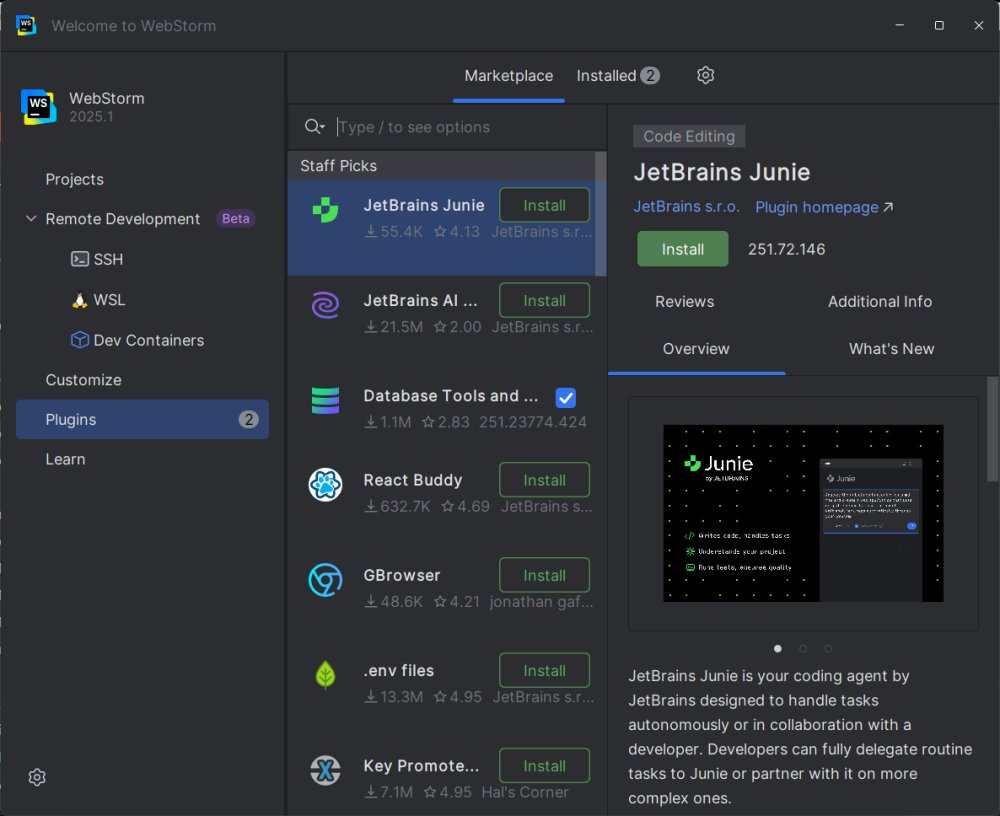Click the Code Editing category tag

[x=689, y=137]
